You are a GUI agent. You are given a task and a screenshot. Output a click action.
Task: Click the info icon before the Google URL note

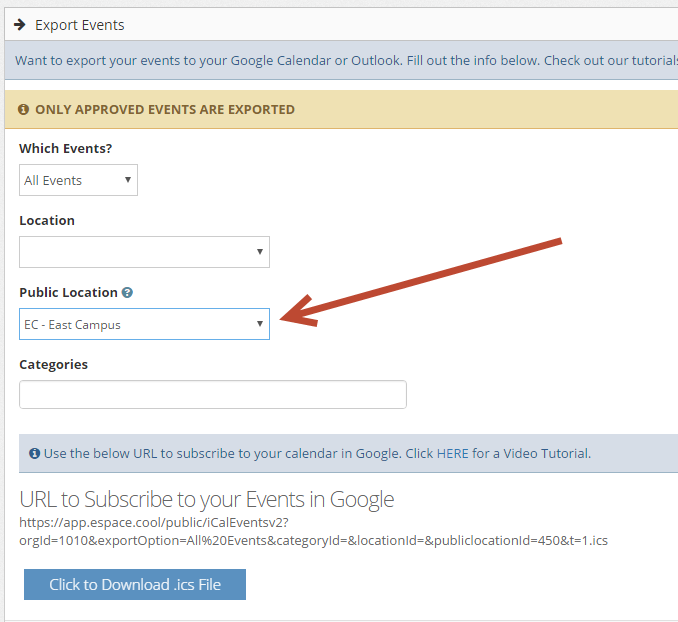[35, 453]
